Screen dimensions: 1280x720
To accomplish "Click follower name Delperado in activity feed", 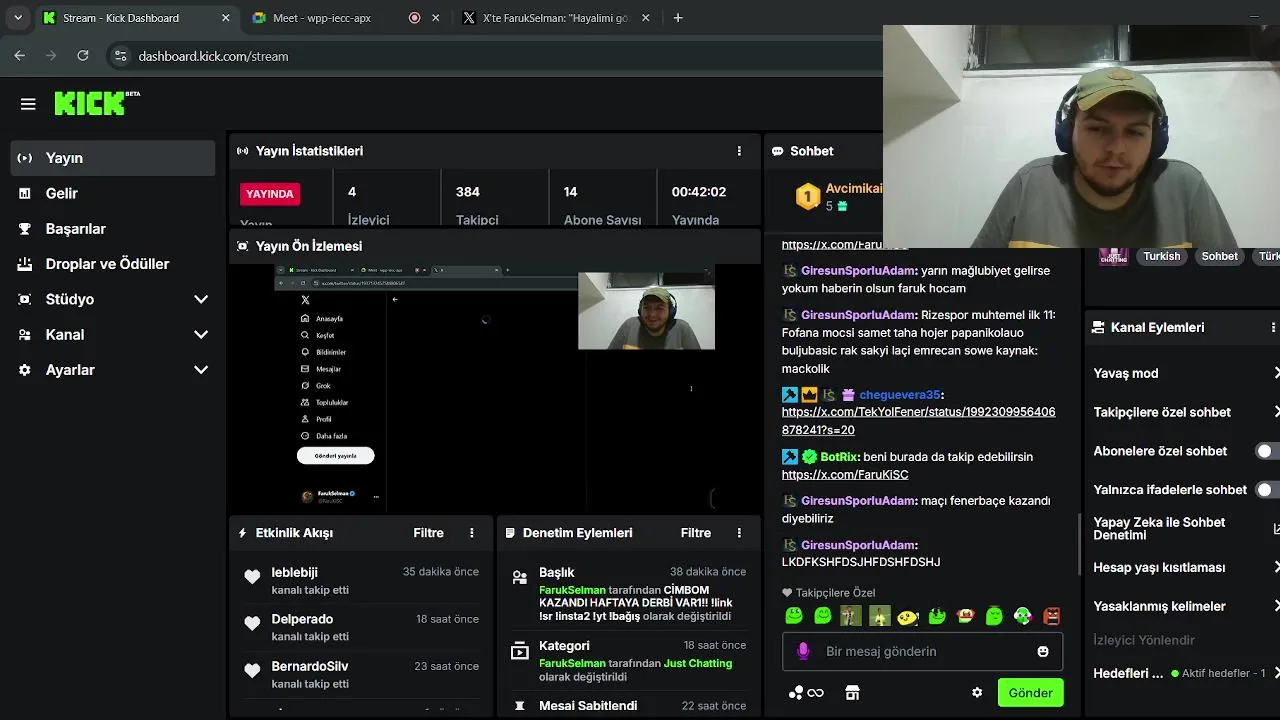I will tap(302, 619).
